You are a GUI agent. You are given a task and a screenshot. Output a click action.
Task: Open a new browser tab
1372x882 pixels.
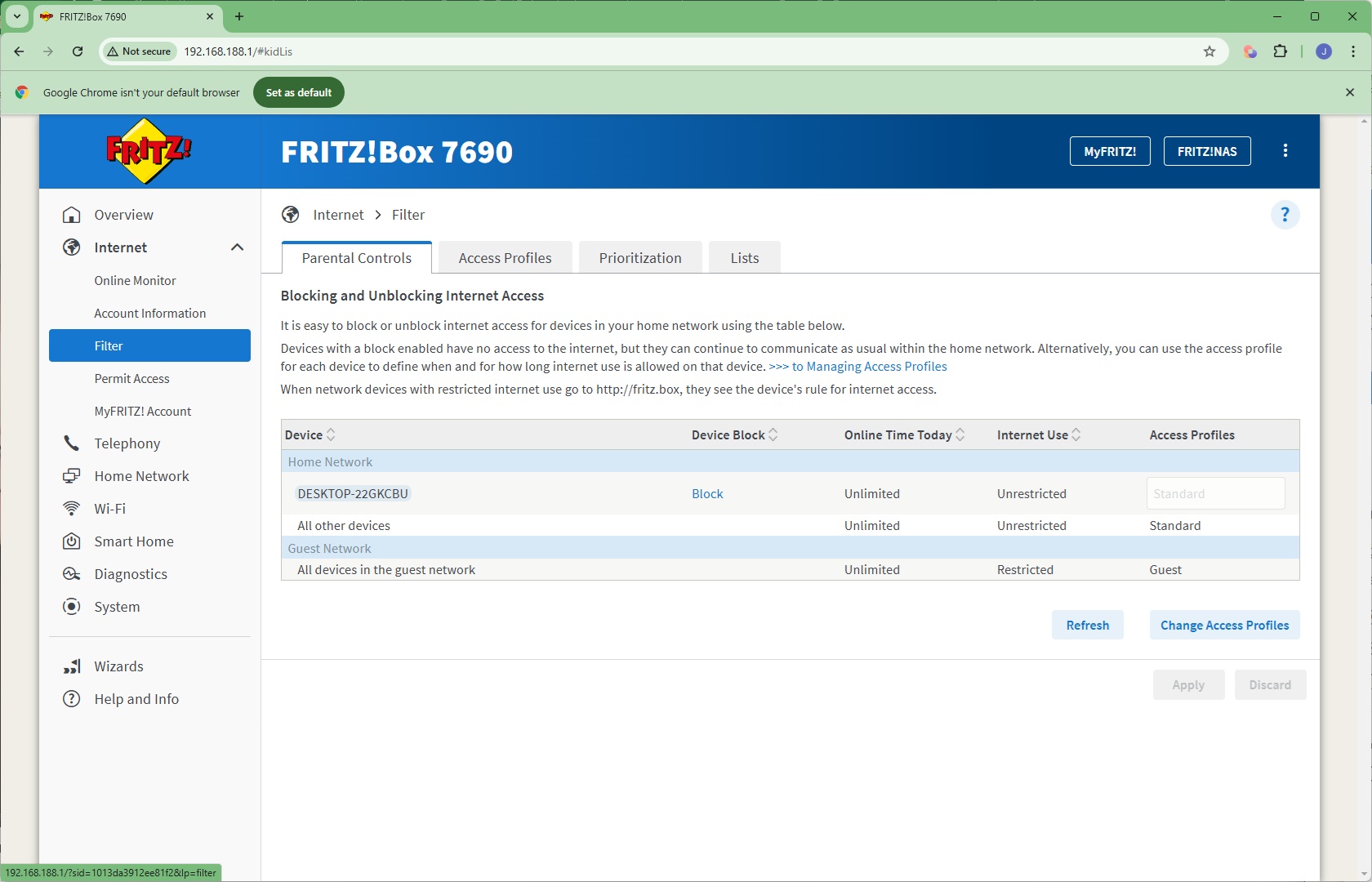pos(239,16)
